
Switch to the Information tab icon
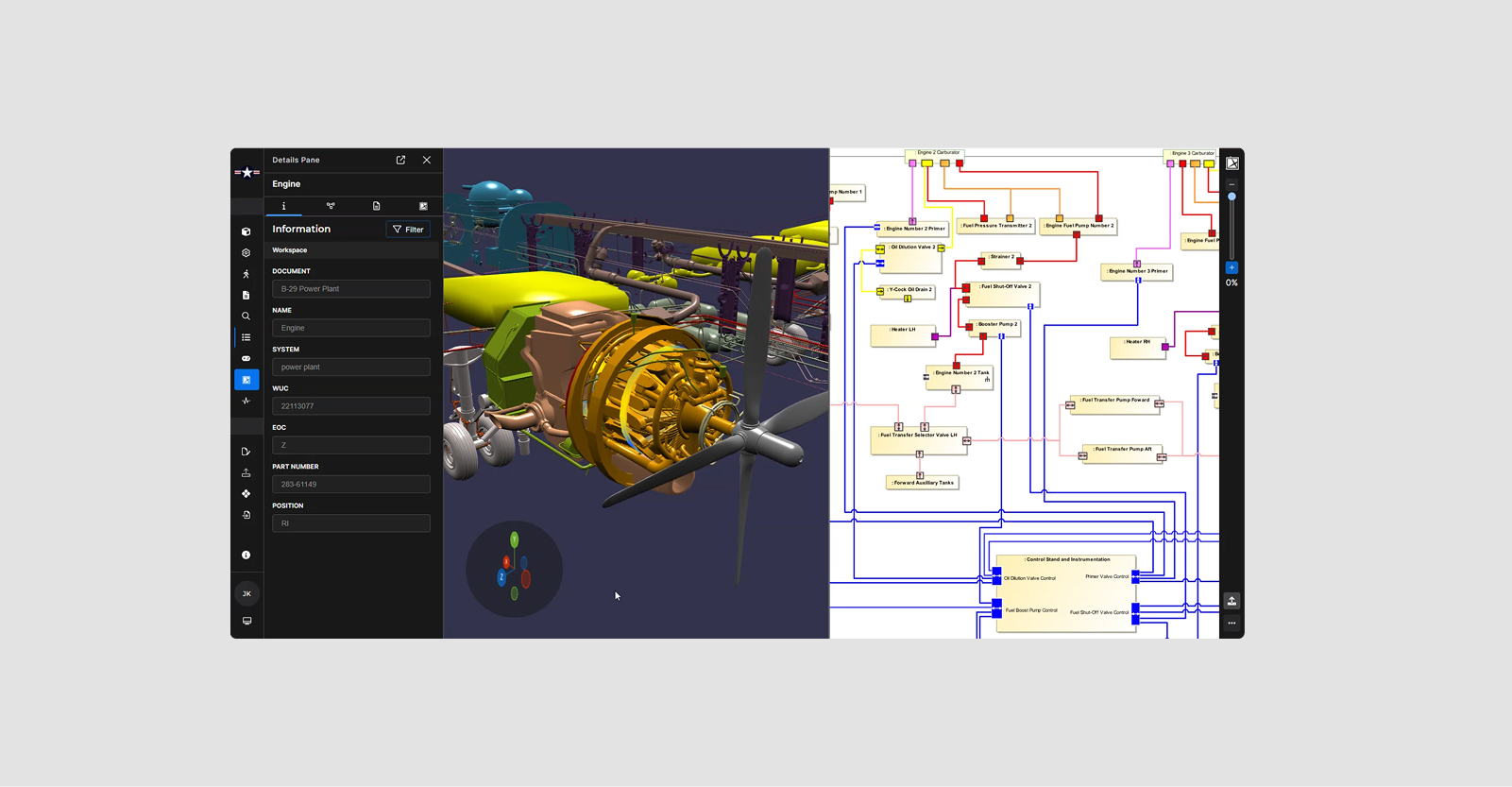click(x=283, y=206)
